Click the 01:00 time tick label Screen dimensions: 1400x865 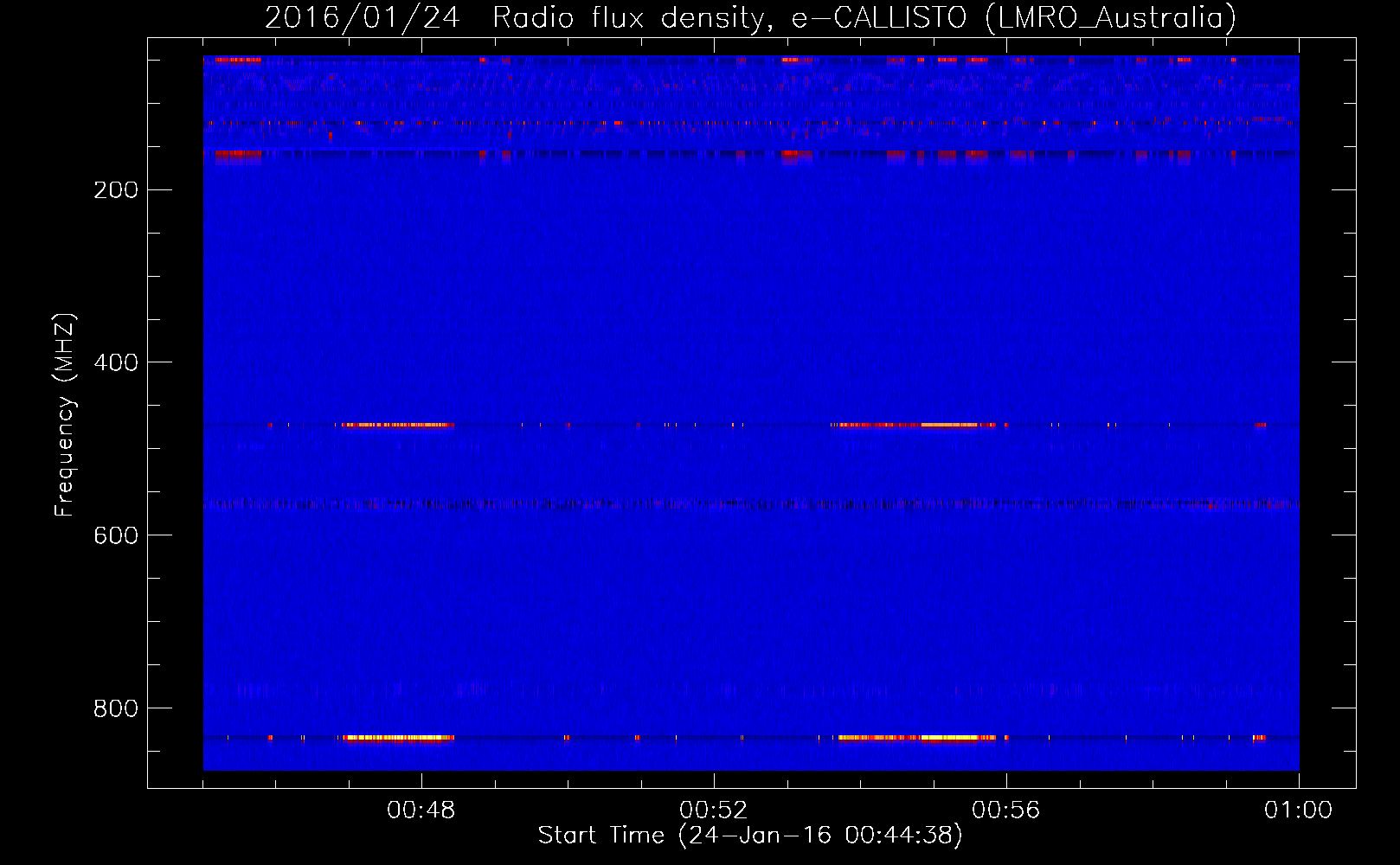[1299, 811]
